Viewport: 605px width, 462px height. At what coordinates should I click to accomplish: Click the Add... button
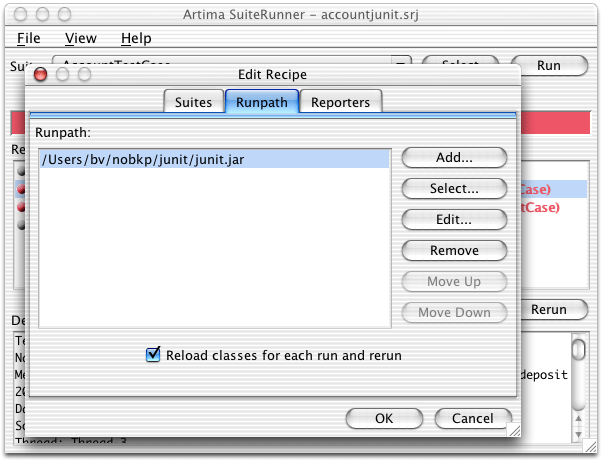(x=454, y=157)
